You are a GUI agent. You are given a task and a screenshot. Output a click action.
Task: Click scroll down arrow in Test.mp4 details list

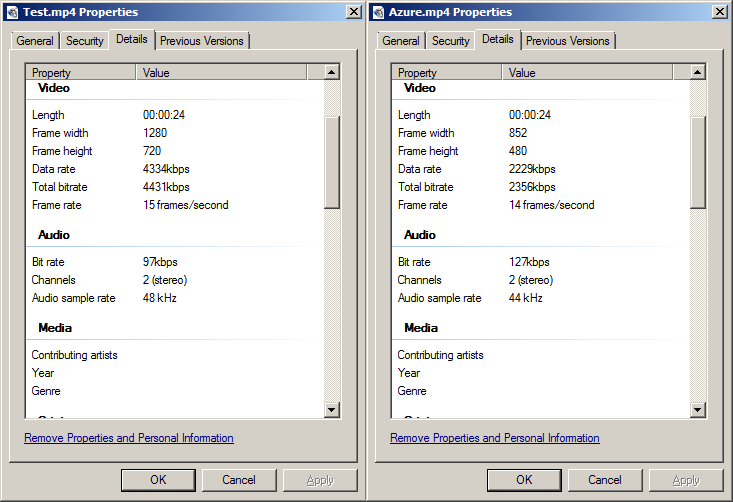pyautogui.click(x=331, y=410)
